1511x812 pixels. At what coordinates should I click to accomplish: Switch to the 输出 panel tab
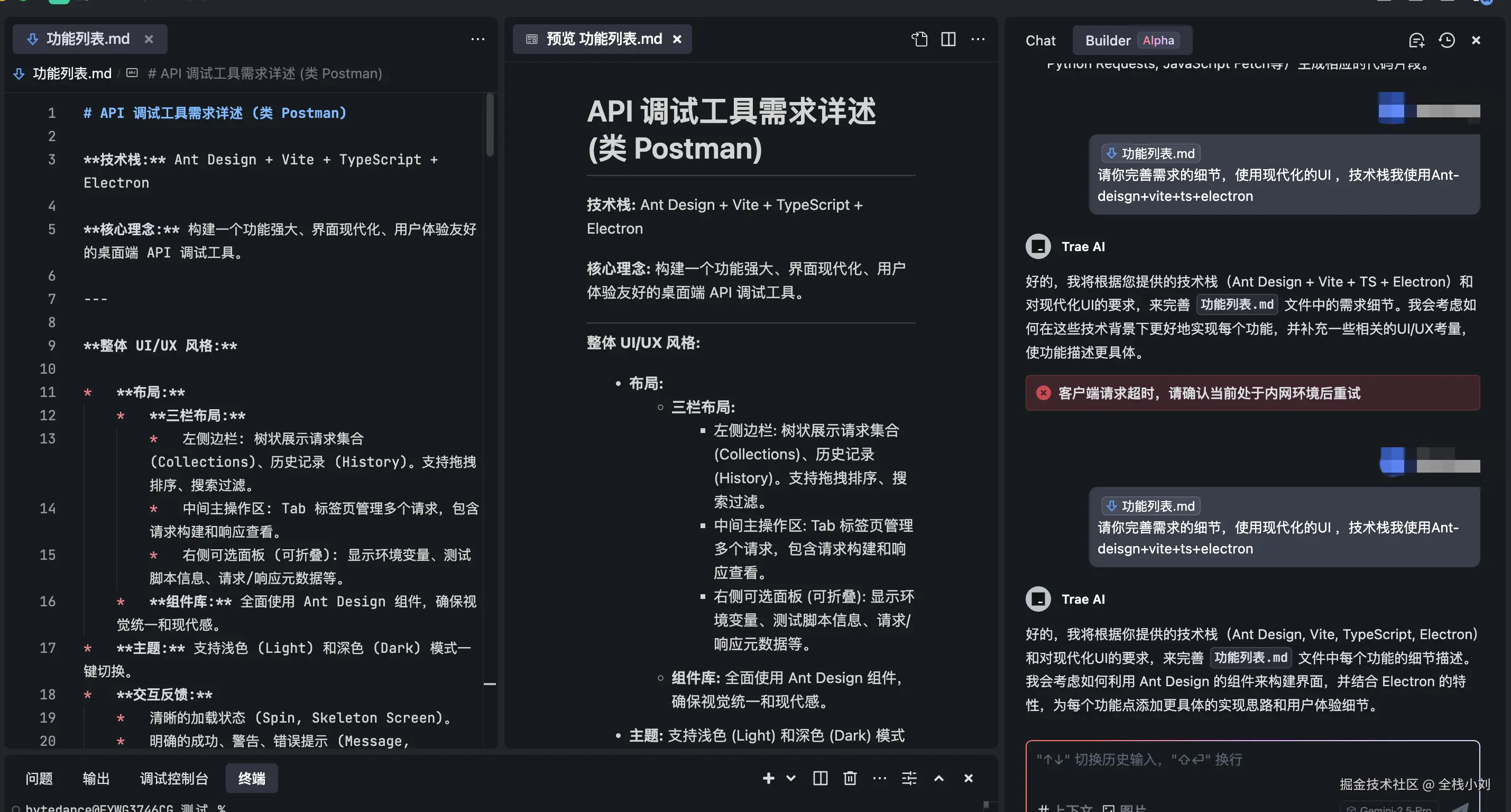tap(96, 779)
